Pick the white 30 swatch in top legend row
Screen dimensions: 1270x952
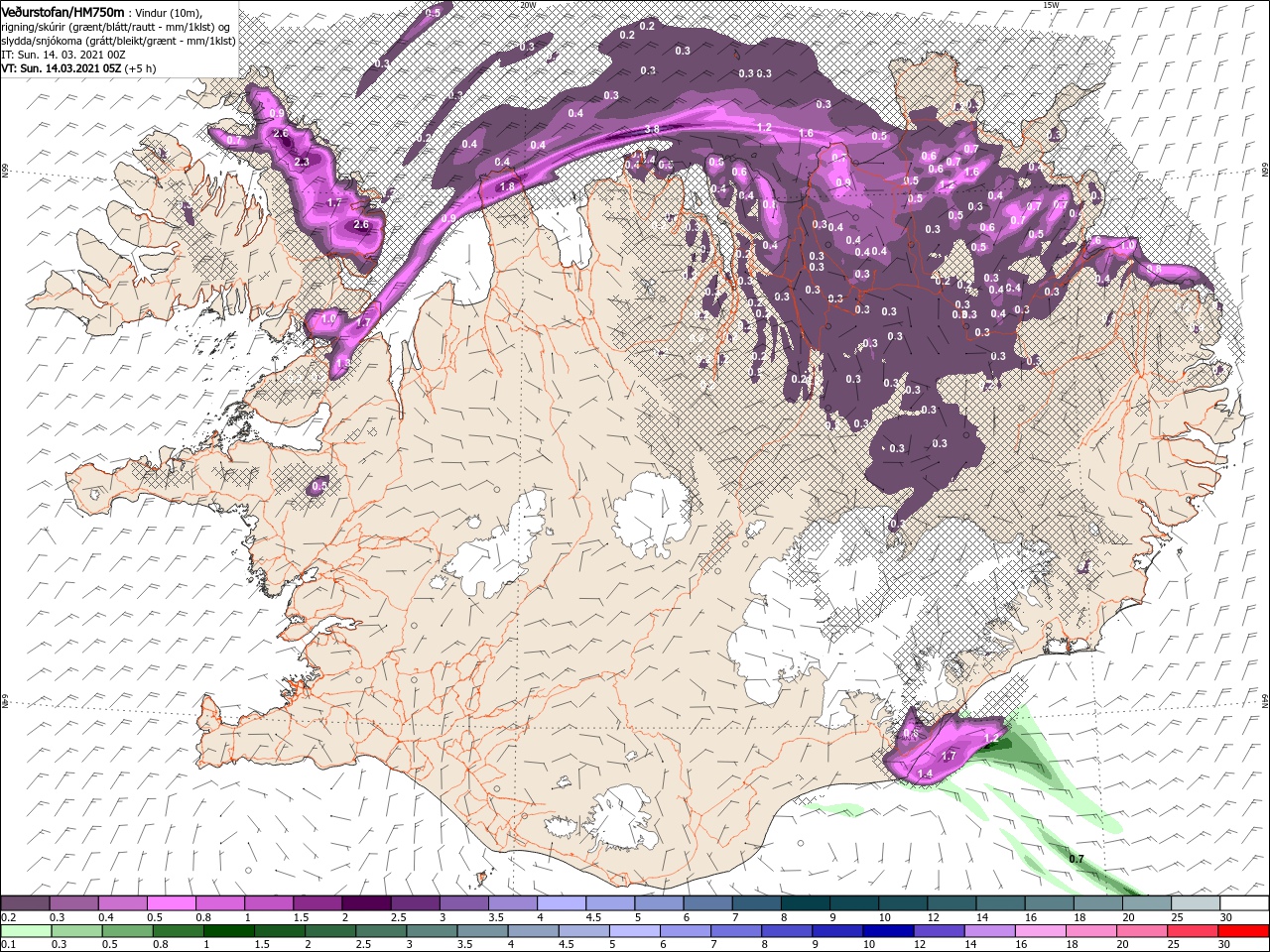1245,903
